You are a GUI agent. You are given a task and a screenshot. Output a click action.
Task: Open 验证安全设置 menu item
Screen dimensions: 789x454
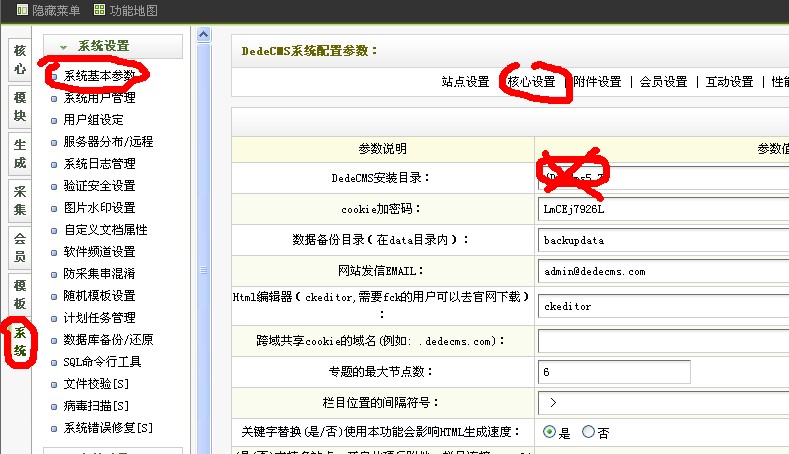click(99, 186)
